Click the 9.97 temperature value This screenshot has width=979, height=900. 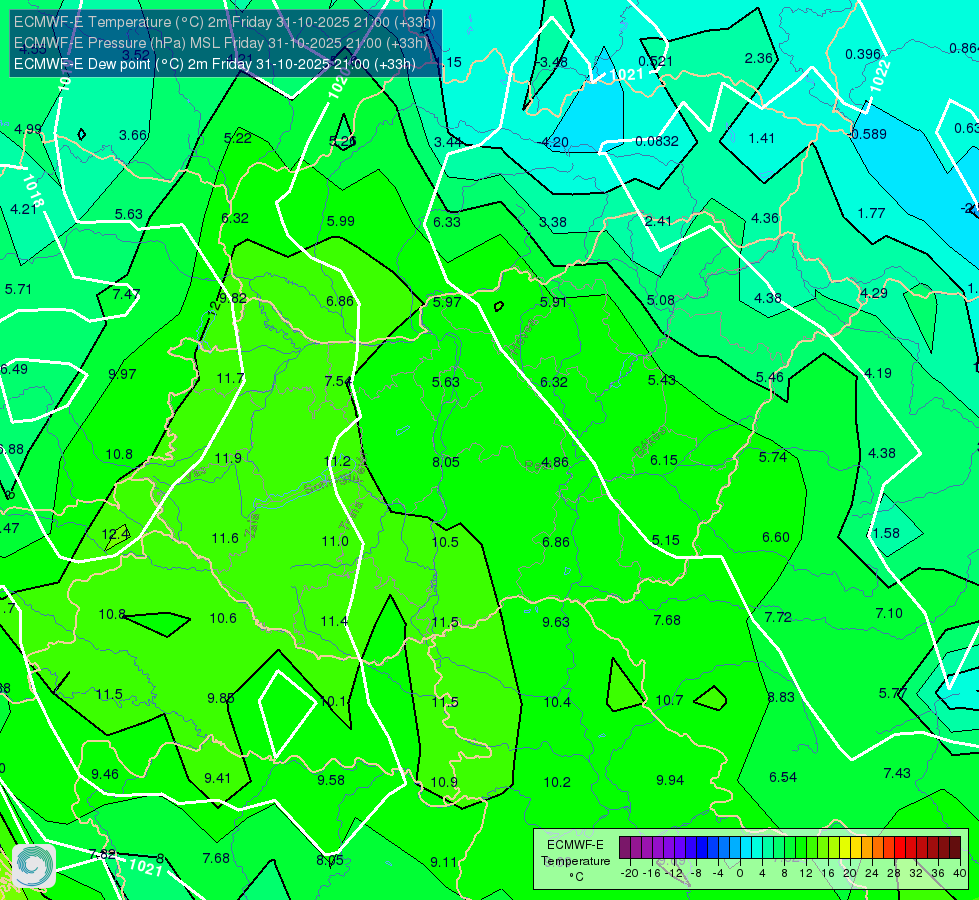(122, 375)
